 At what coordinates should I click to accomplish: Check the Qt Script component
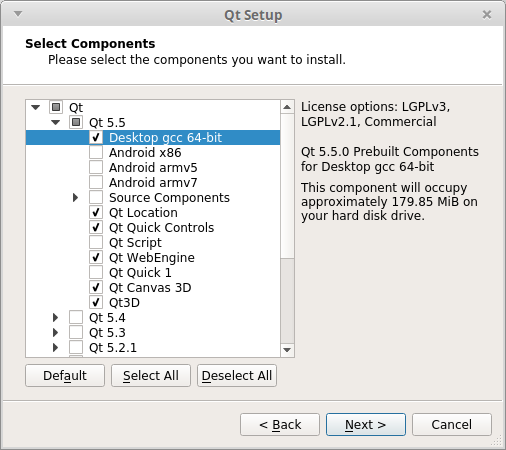(x=96, y=242)
